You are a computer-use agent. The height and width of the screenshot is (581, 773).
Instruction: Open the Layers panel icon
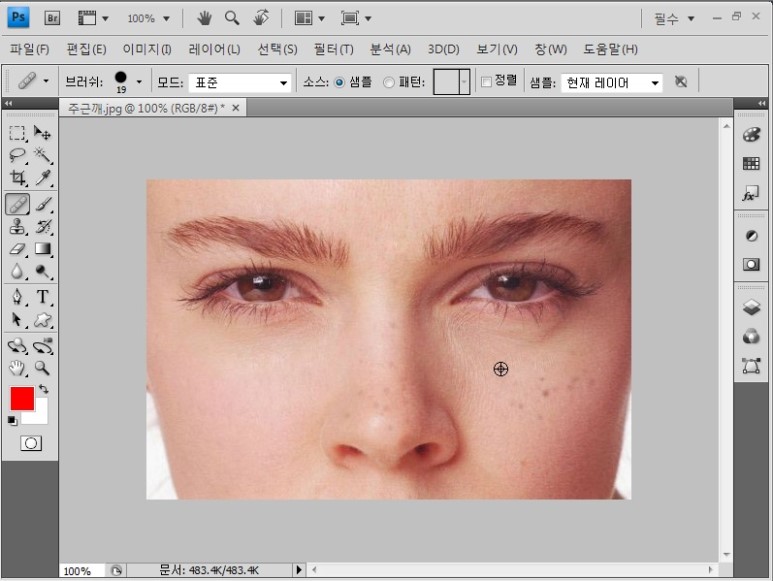point(751,308)
